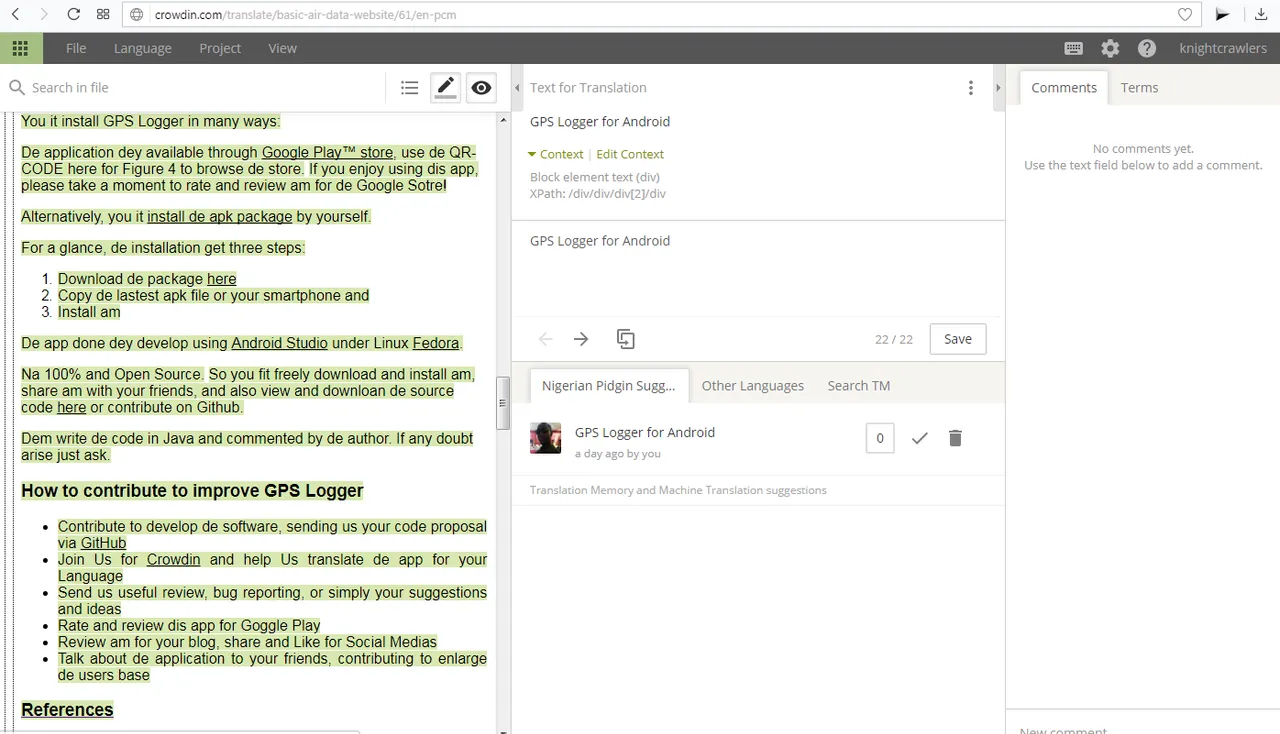The image size is (1280, 734).
Task: Open Other Languages tab
Action: click(x=753, y=385)
